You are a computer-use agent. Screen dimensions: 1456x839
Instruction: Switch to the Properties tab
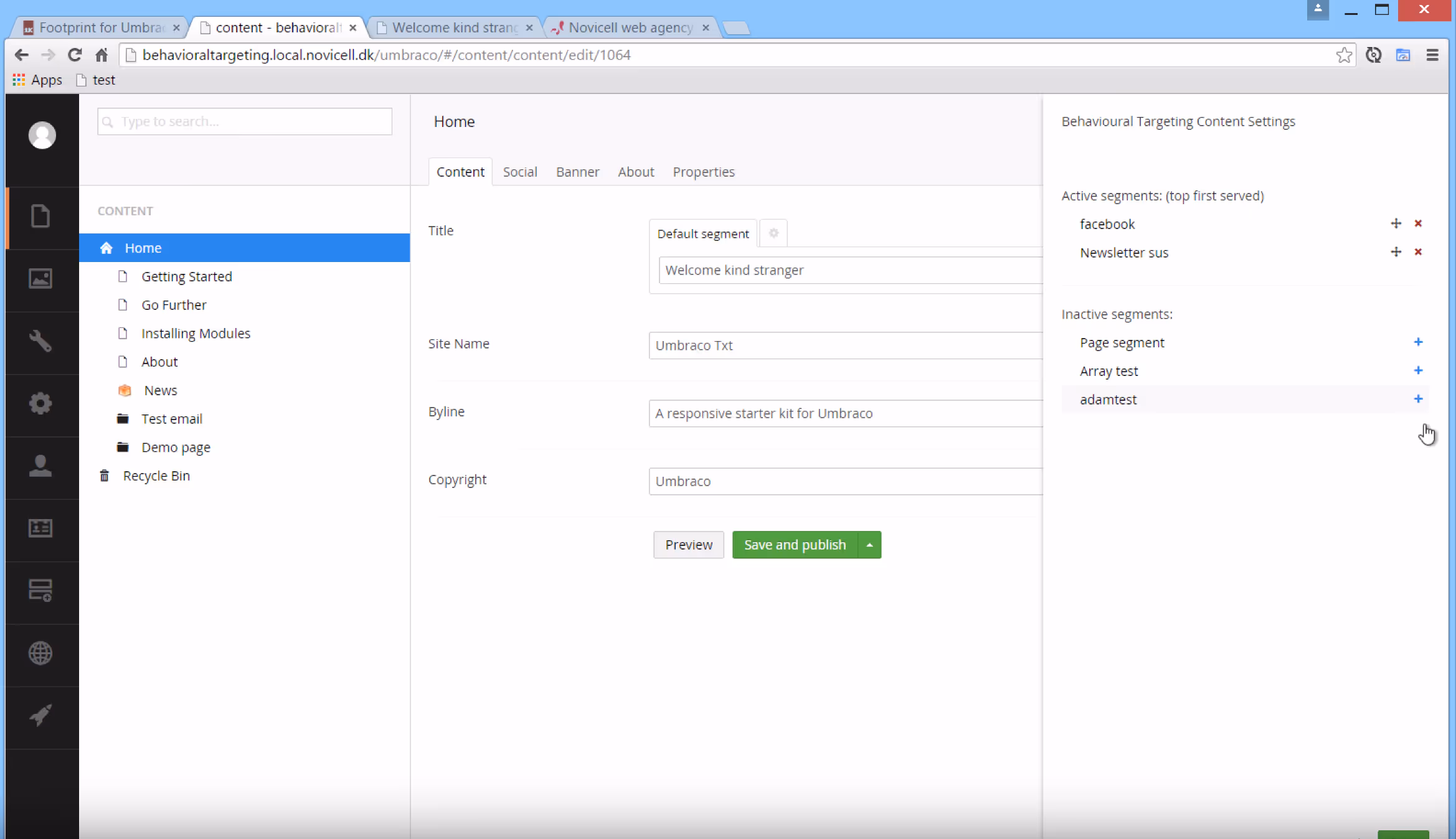click(x=703, y=172)
